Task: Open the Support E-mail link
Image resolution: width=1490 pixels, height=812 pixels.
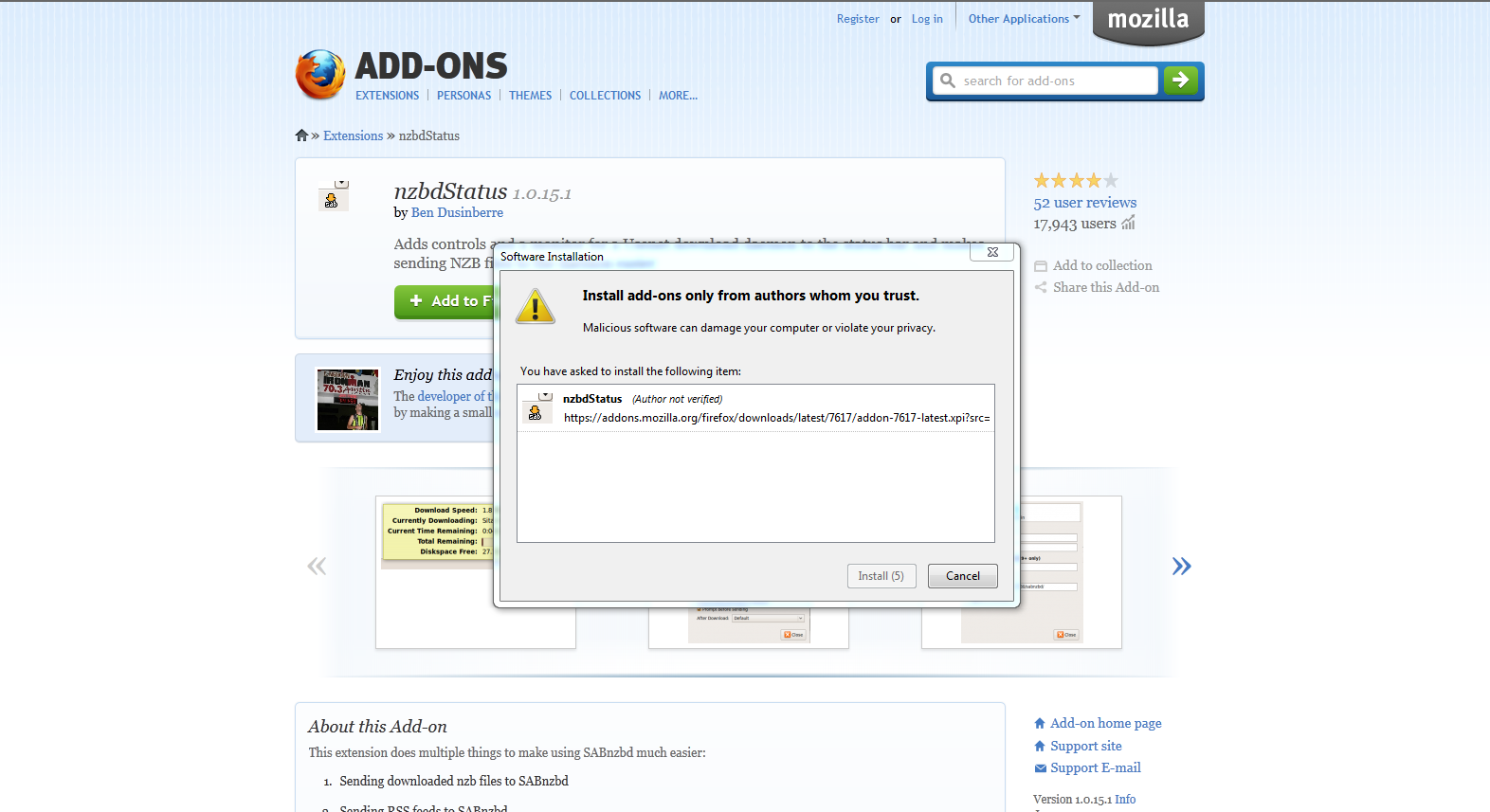Action: 1095,768
